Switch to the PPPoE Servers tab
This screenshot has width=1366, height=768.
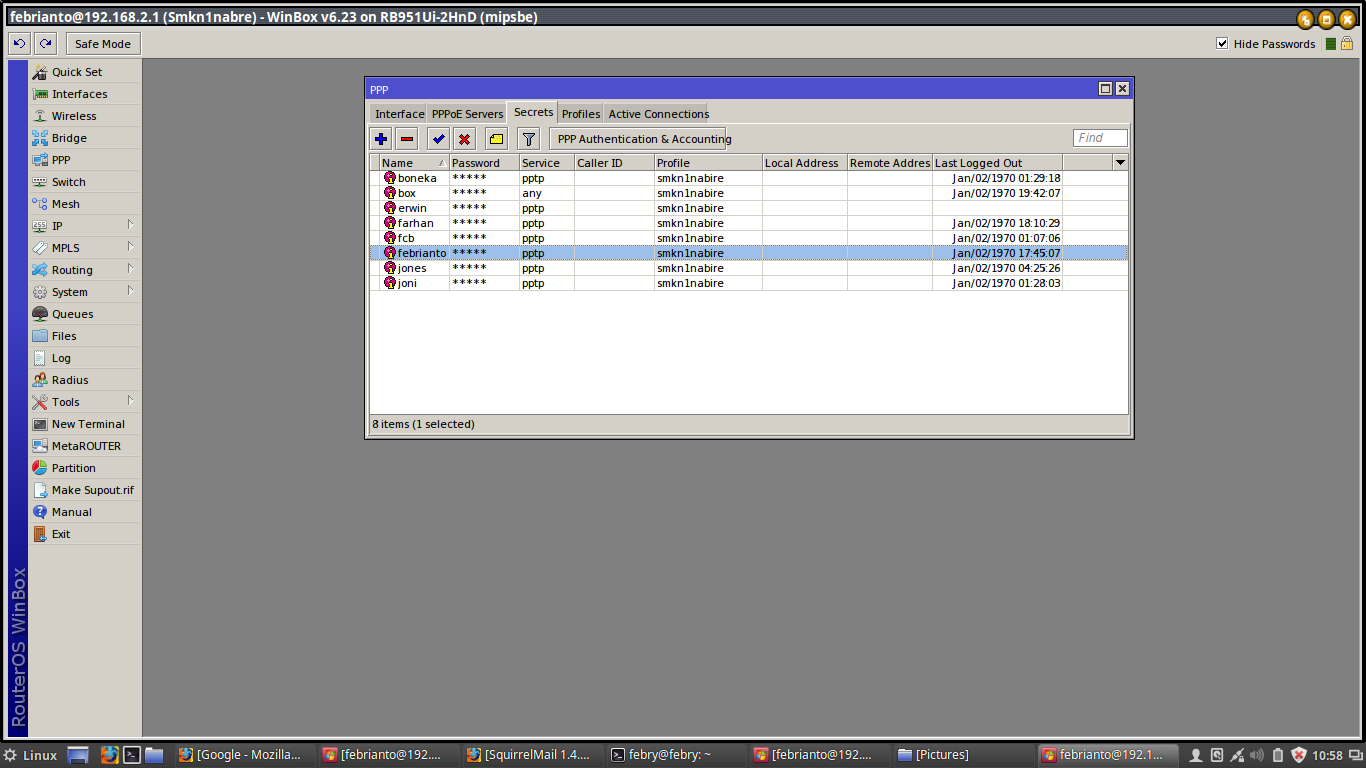click(467, 114)
